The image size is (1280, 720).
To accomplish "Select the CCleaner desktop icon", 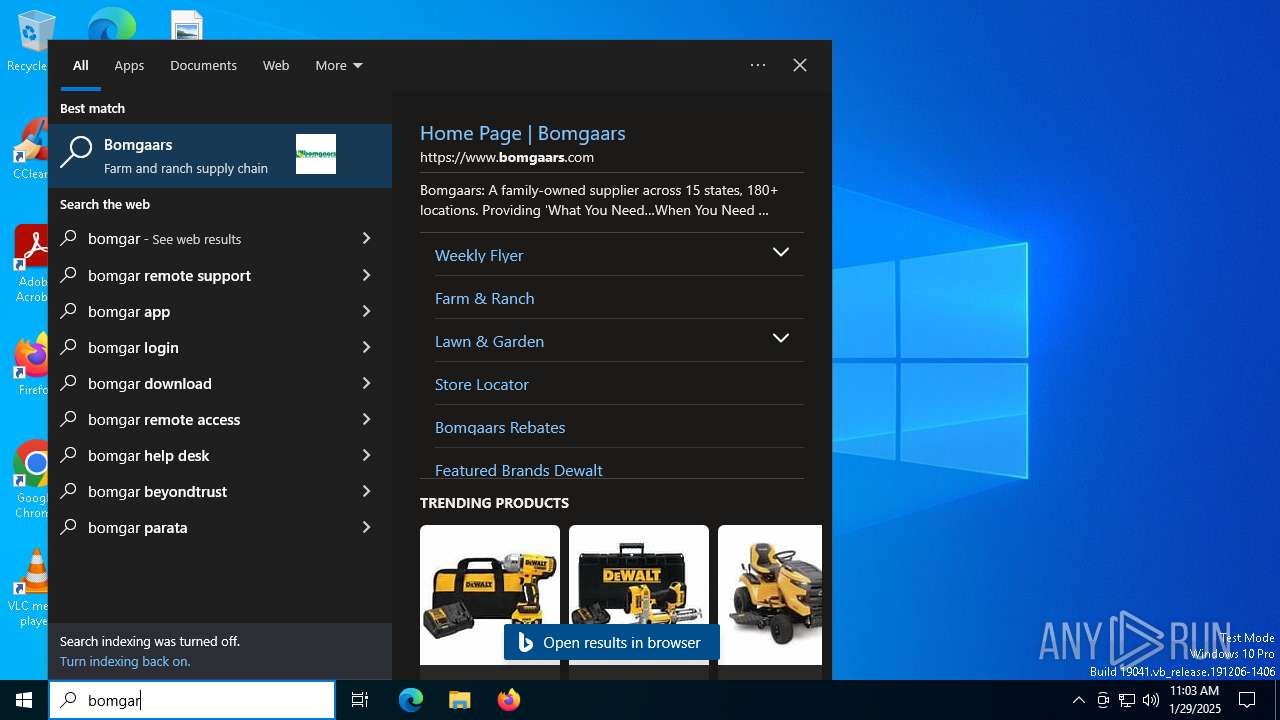I will pyautogui.click(x=32, y=150).
